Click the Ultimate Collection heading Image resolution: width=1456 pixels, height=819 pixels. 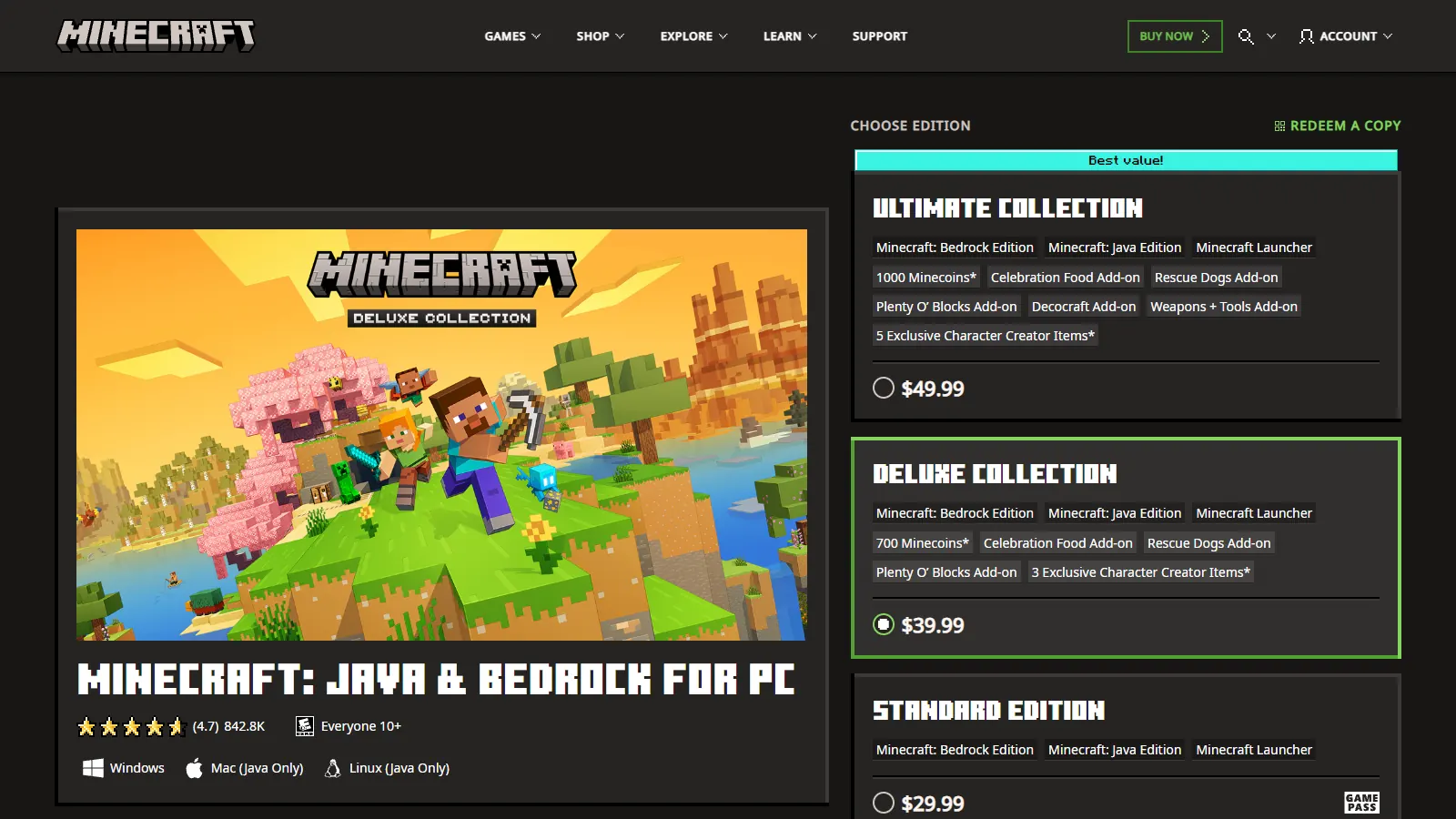click(1007, 208)
